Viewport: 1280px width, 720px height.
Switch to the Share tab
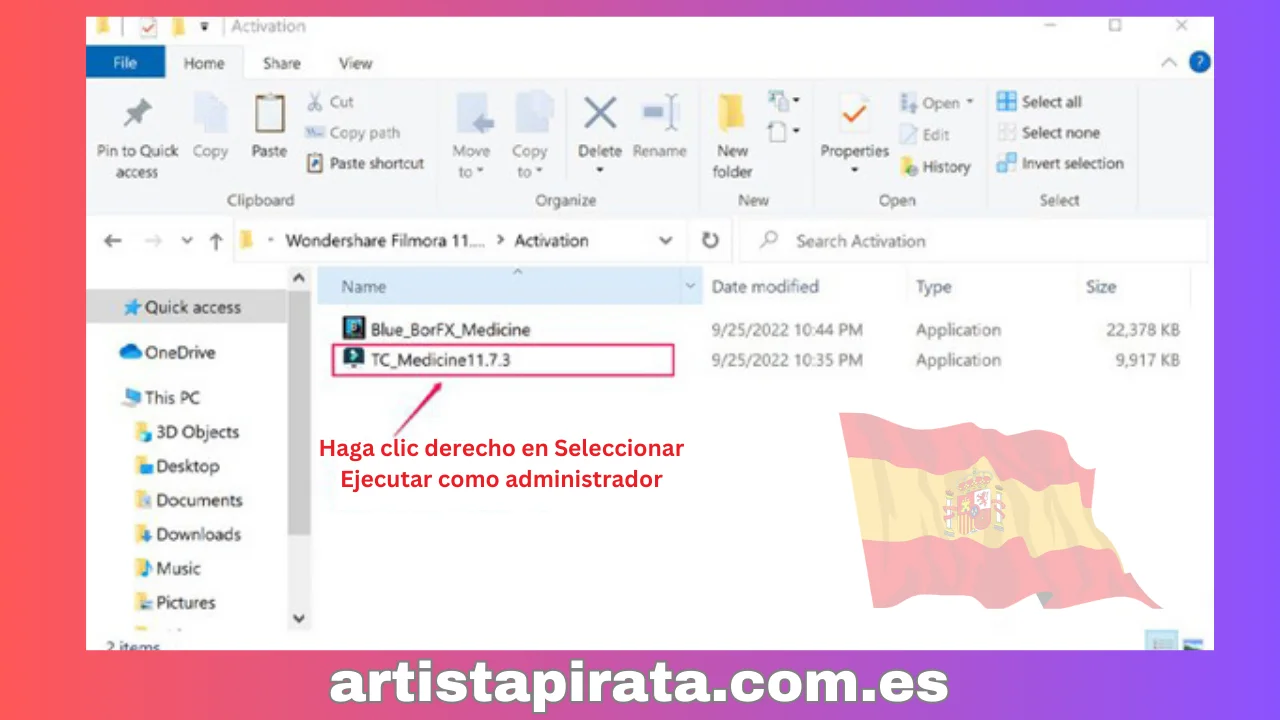pos(282,63)
